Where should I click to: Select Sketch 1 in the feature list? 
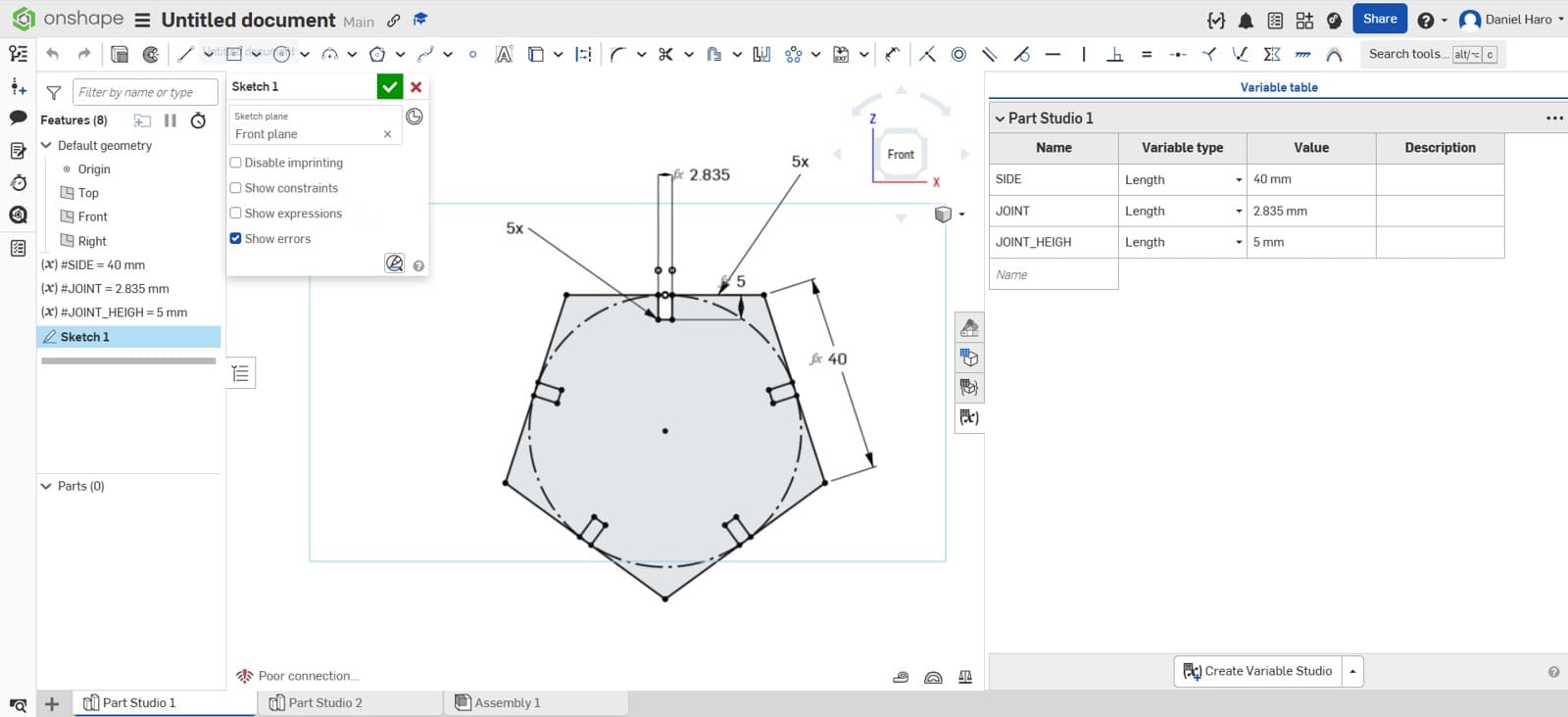[128, 337]
